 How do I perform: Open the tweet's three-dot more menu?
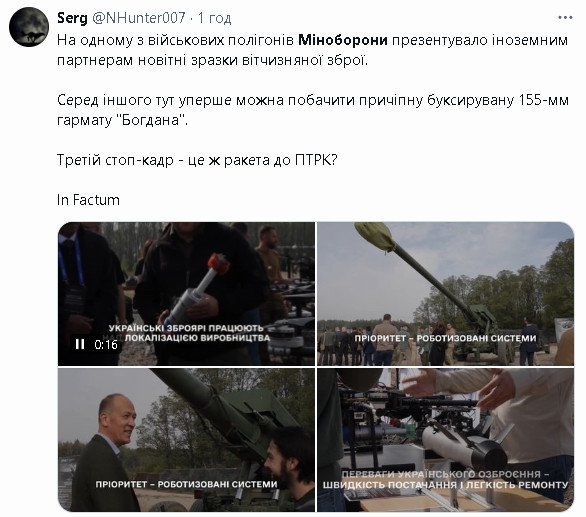[565, 18]
